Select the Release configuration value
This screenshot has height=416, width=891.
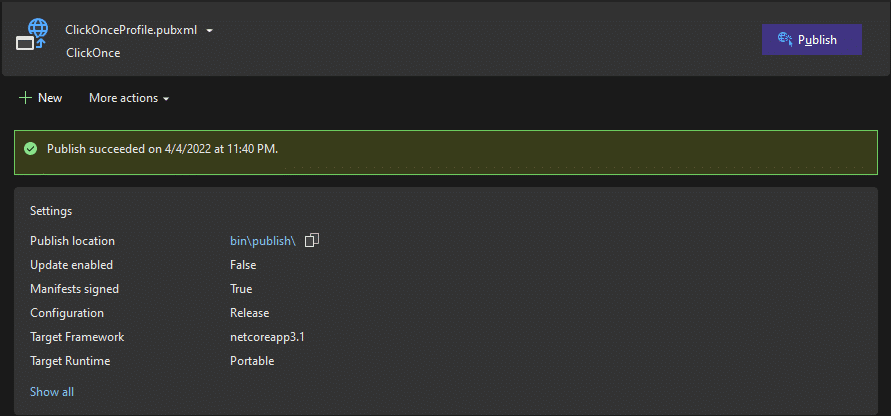click(249, 313)
